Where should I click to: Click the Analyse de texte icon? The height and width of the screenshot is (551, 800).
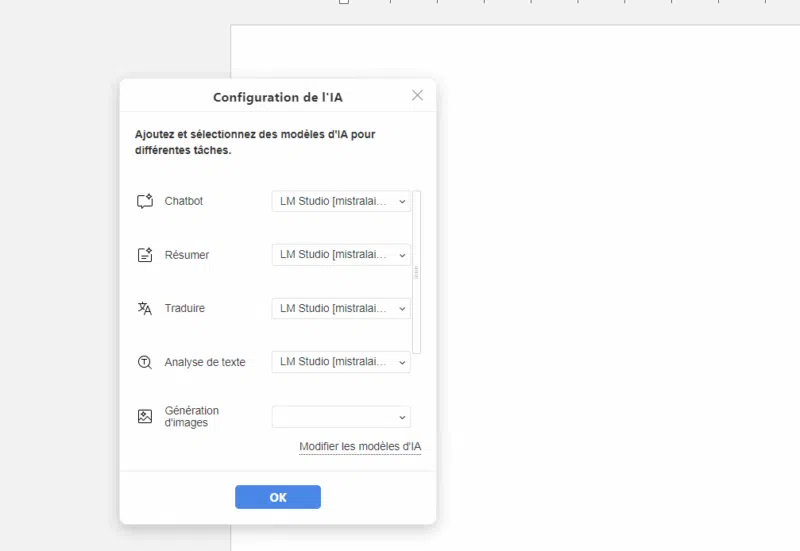pyautogui.click(x=145, y=362)
